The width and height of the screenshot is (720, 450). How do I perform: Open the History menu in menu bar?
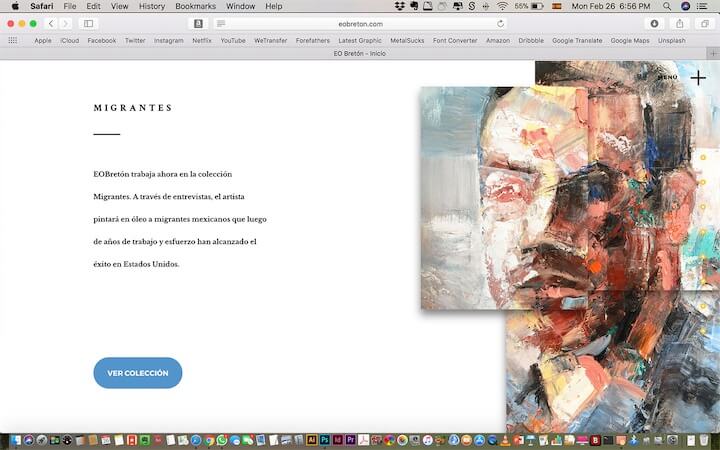pos(152,6)
